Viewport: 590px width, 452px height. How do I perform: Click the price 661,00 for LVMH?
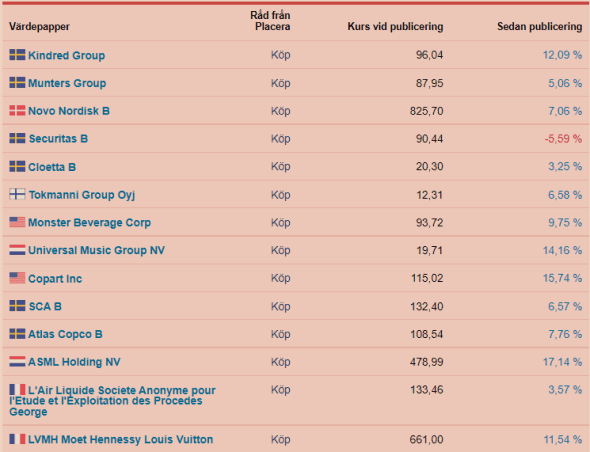point(427,439)
